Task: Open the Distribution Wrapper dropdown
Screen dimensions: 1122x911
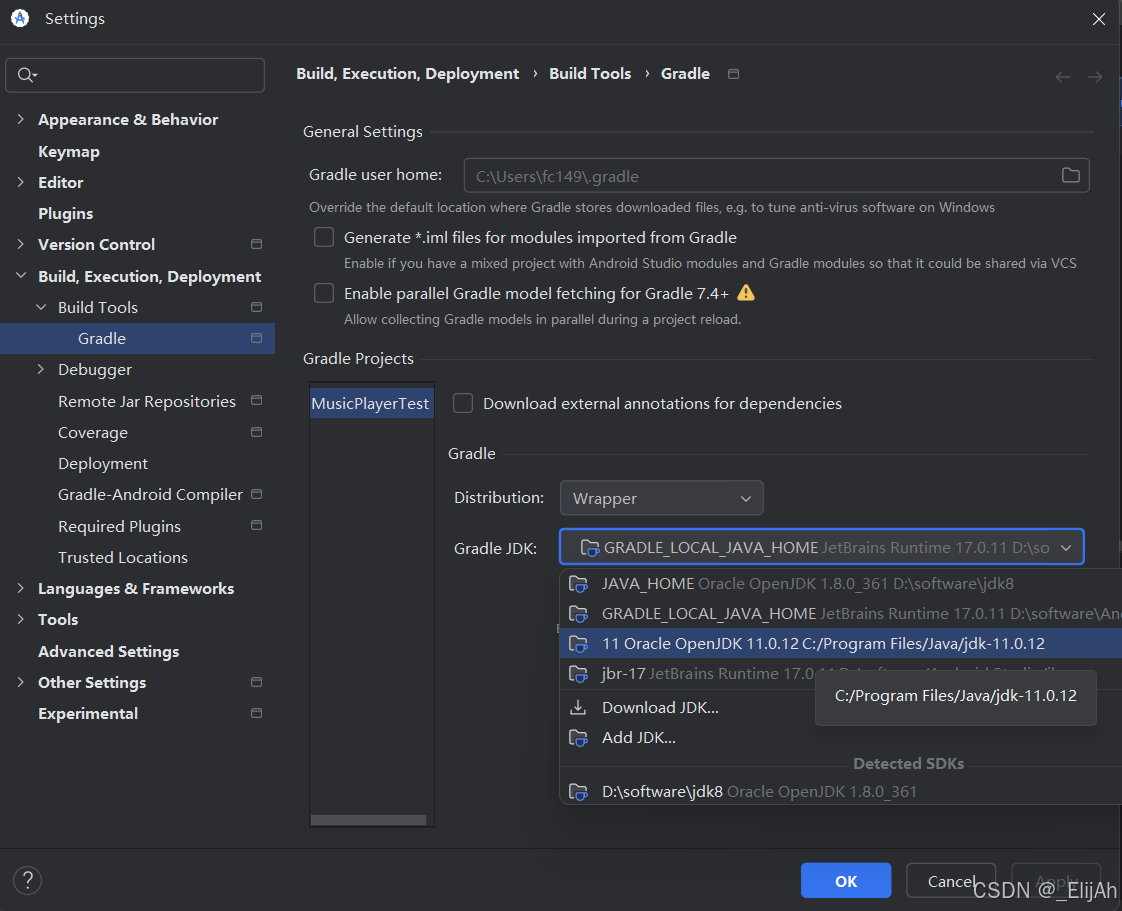Action: tap(661, 498)
